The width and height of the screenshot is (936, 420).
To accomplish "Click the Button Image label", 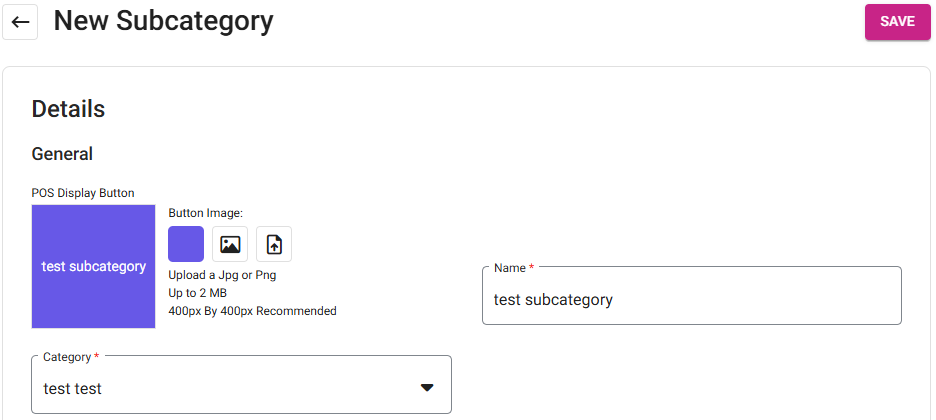I will point(206,213).
